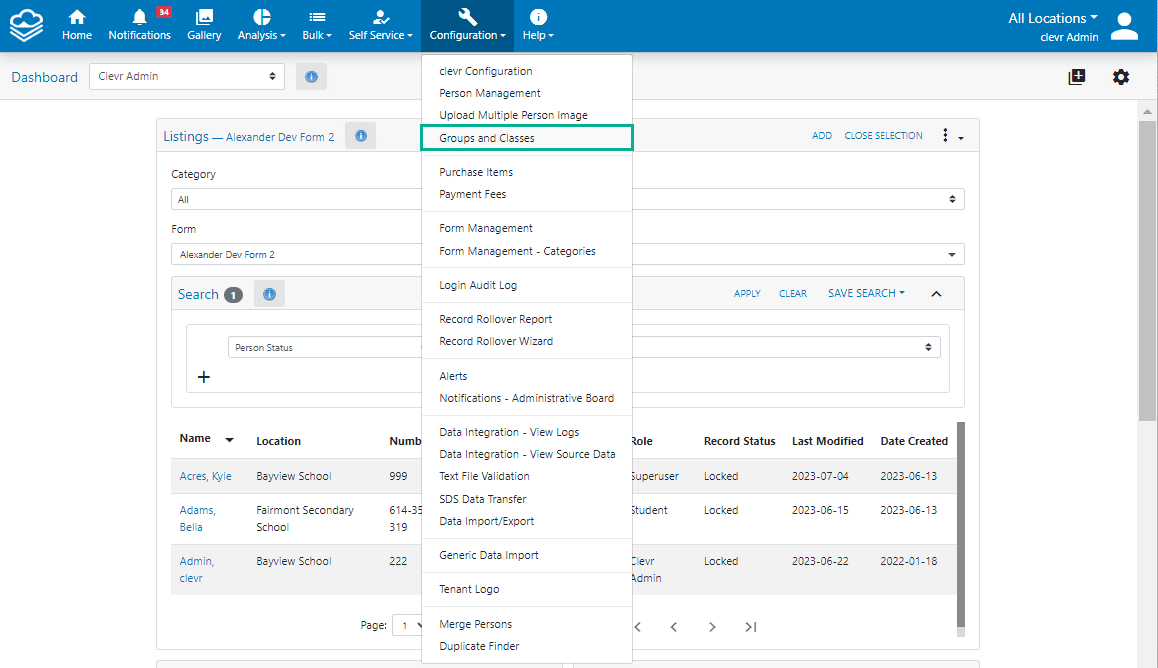Click APPLY in the Search panel

[x=747, y=294]
